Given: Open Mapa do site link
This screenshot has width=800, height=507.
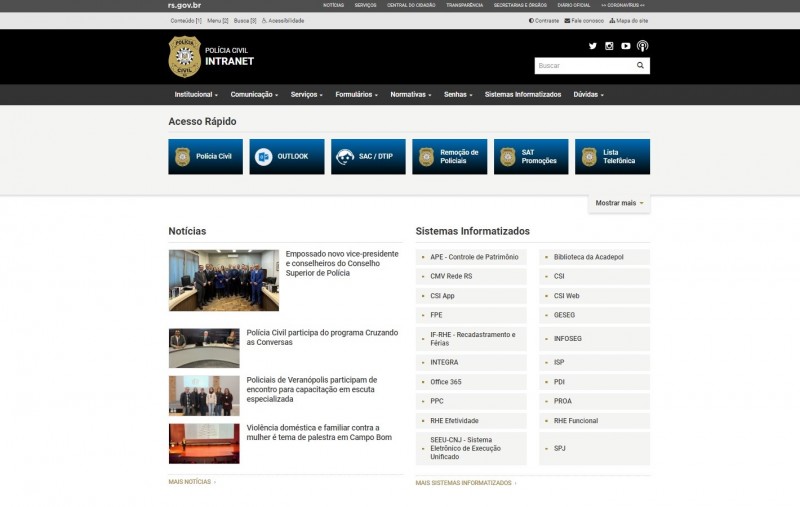Looking at the screenshot, I should pos(629,21).
